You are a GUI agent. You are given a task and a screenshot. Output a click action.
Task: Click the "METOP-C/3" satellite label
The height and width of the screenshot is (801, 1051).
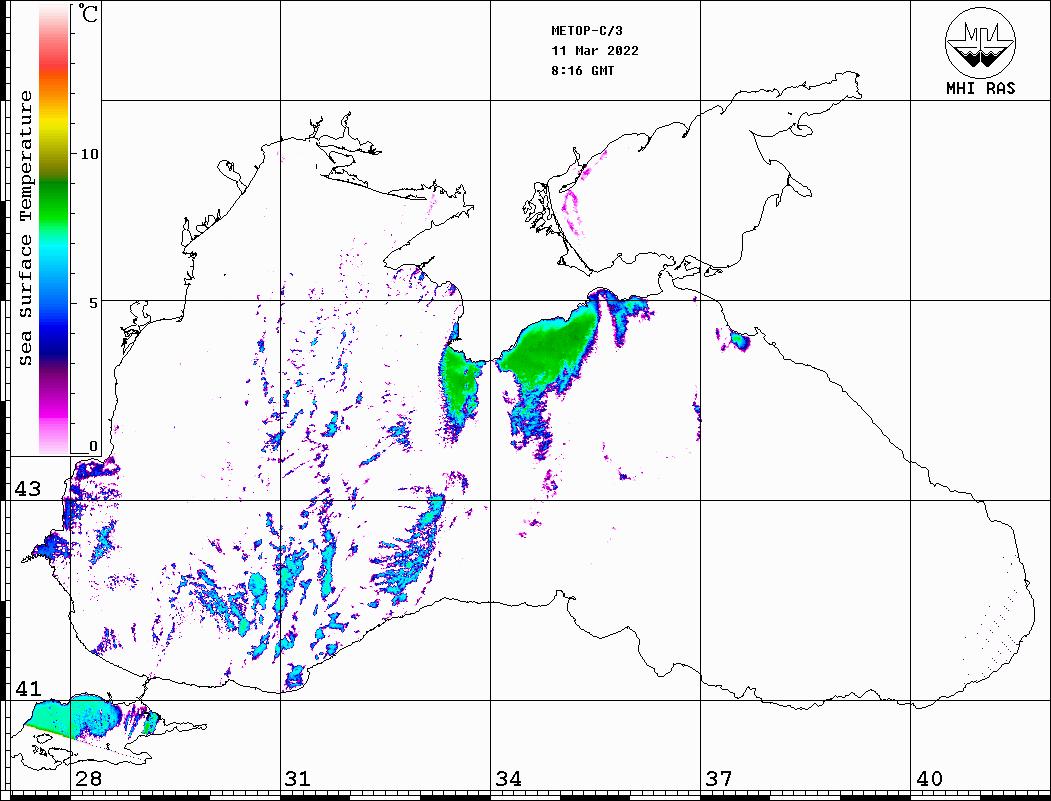(586, 31)
